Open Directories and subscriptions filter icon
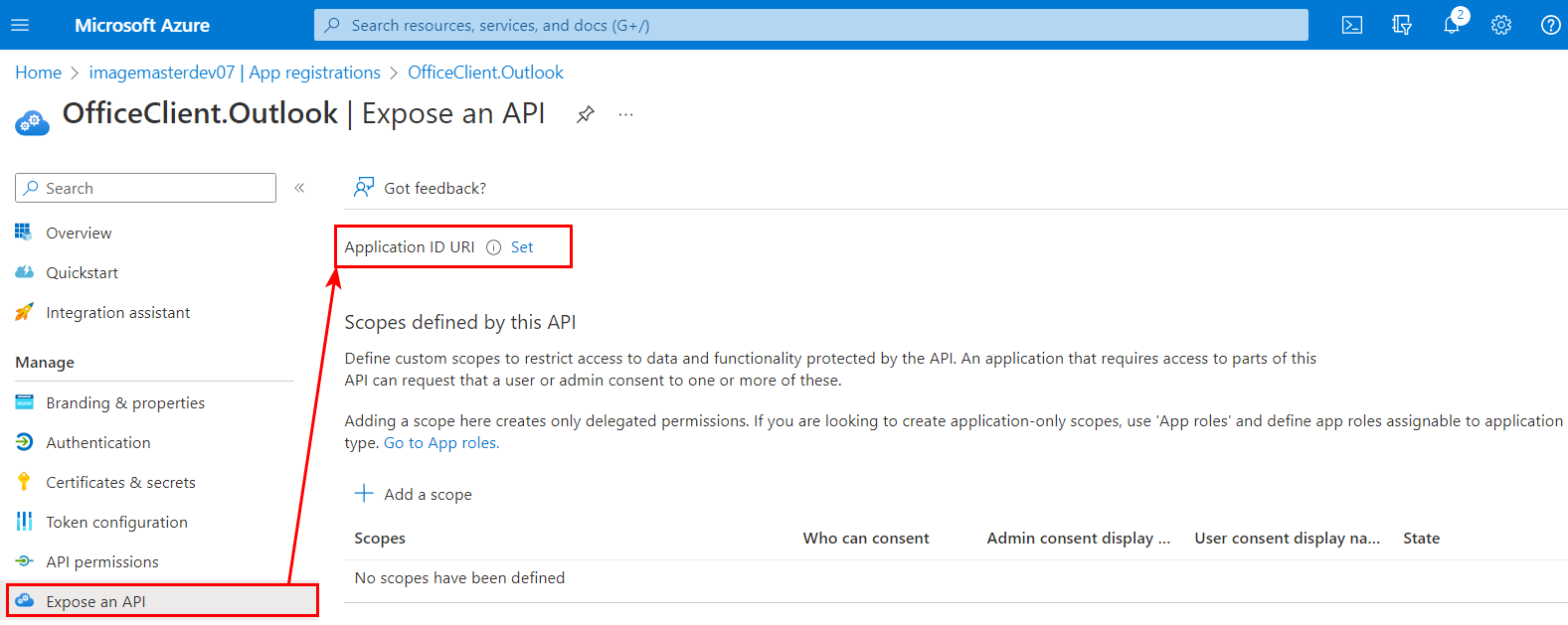Screen dimensions: 1568x625 (x=1402, y=25)
